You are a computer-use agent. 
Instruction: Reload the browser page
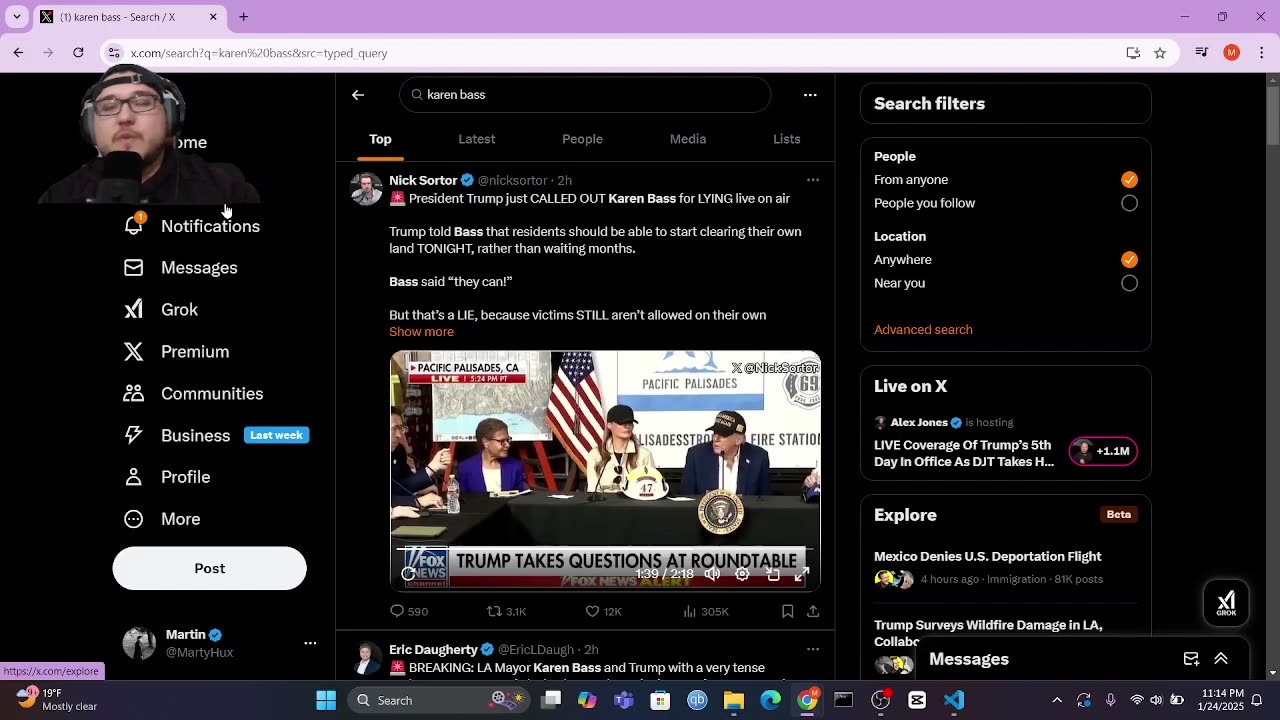click(78, 53)
